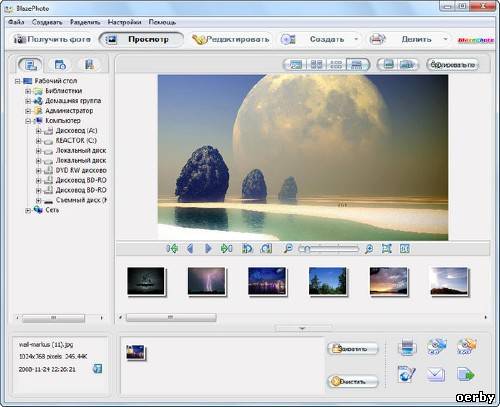Open the Создать dropdown arrow in main toolbar

[356, 39]
